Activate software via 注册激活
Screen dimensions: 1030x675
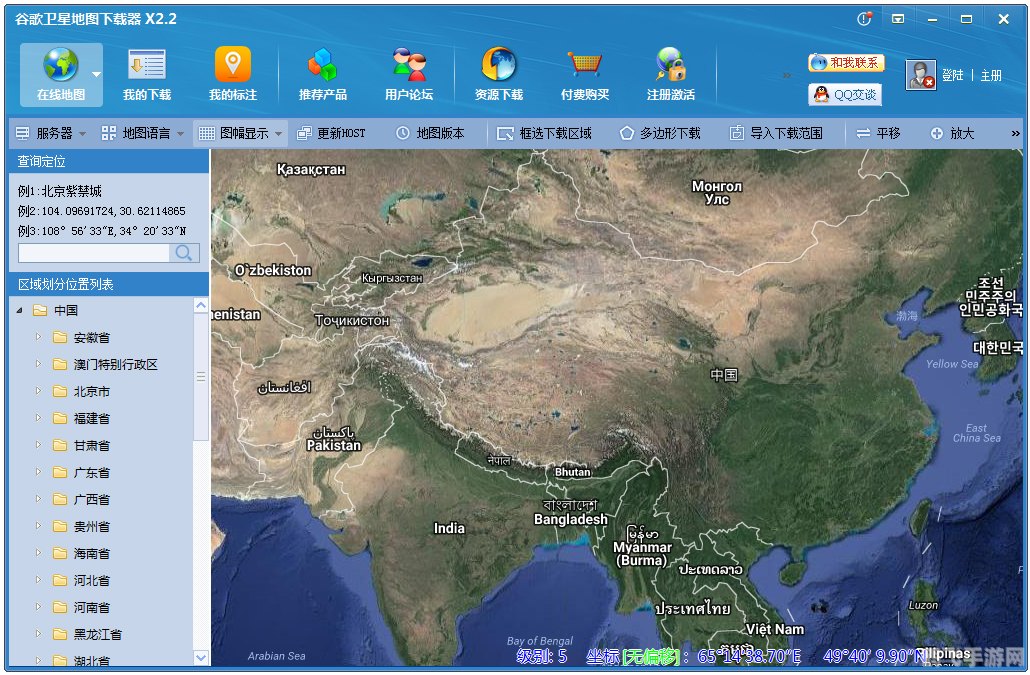coord(672,75)
